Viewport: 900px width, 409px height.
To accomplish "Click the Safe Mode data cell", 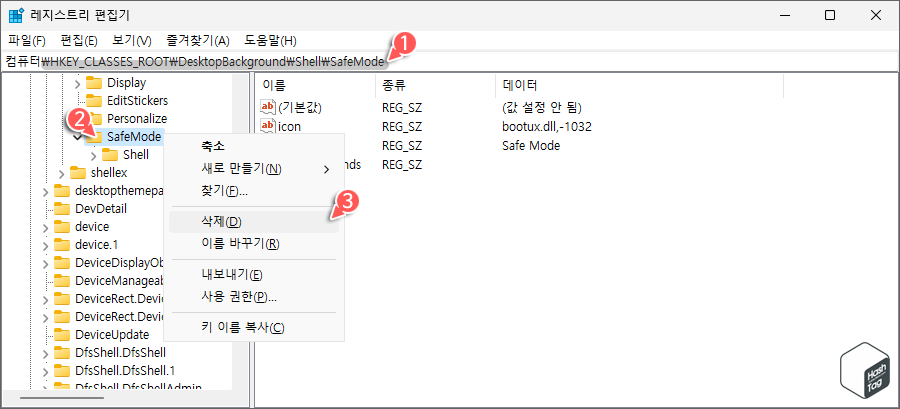I will pyautogui.click(x=531, y=145).
